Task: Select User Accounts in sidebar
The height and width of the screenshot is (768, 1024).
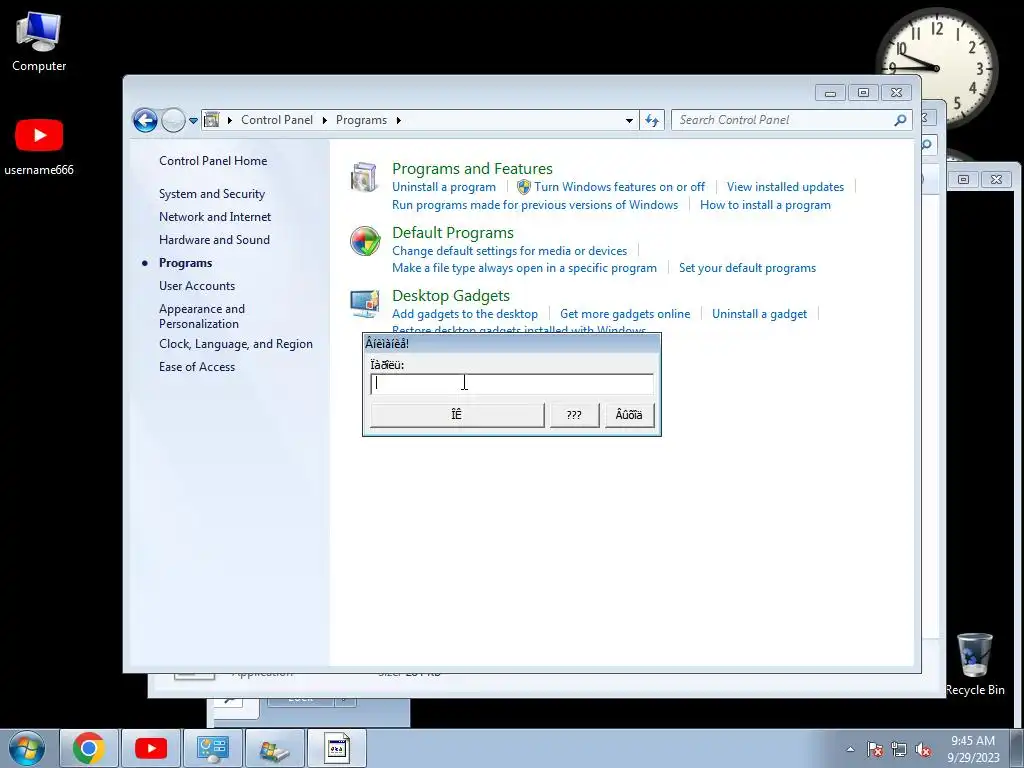Action: tap(197, 286)
